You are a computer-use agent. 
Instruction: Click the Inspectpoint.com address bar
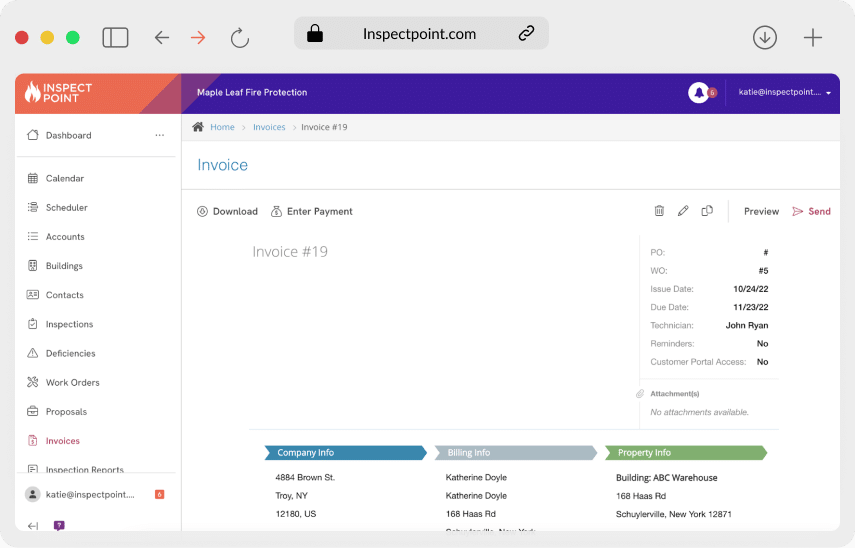pyautogui.click(x=420, y=33)
